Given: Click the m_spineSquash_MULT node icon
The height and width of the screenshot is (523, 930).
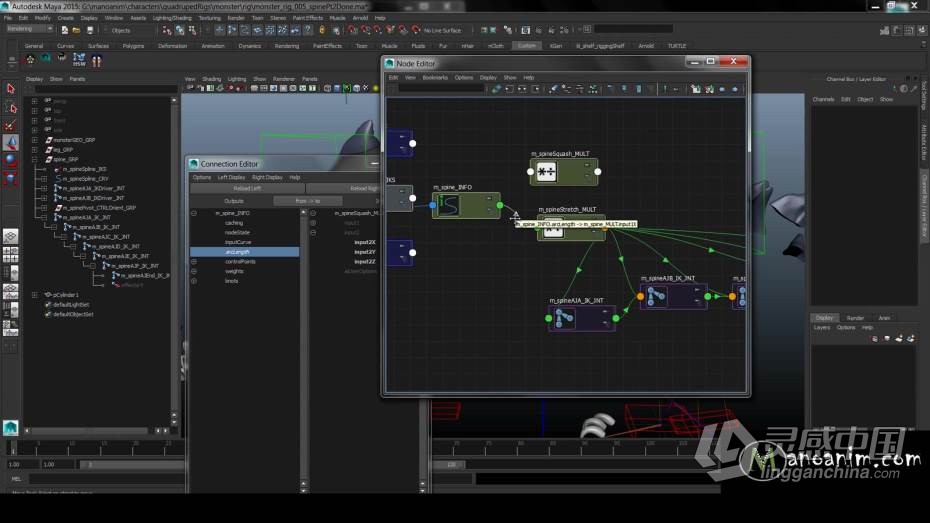Looking at the screenshot, I should [x=546, y=172].
